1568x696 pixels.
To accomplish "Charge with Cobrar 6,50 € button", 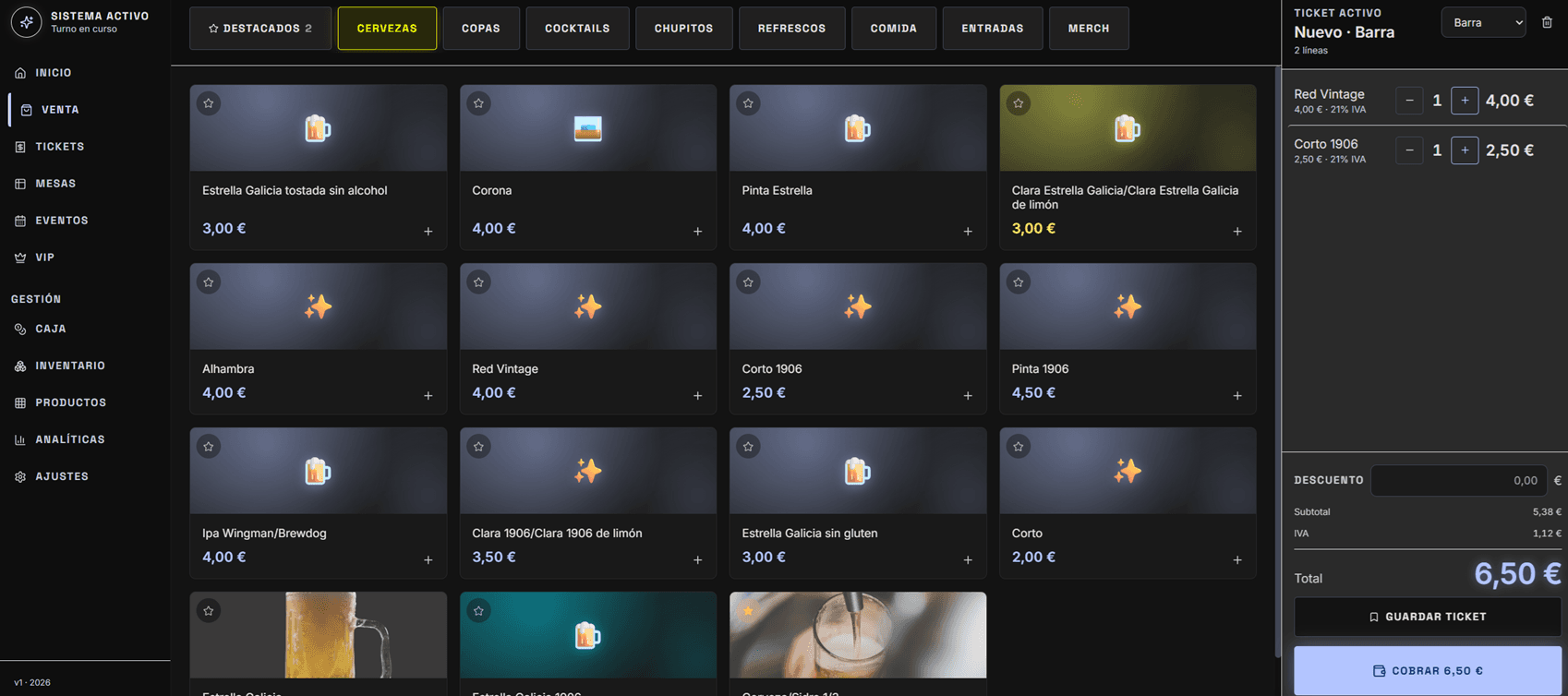I will pos(1428,671).
